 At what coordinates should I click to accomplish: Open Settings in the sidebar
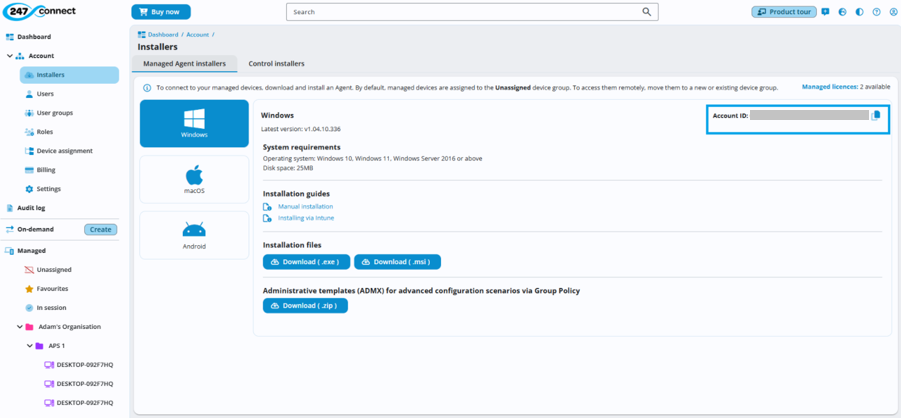[48, 189]
